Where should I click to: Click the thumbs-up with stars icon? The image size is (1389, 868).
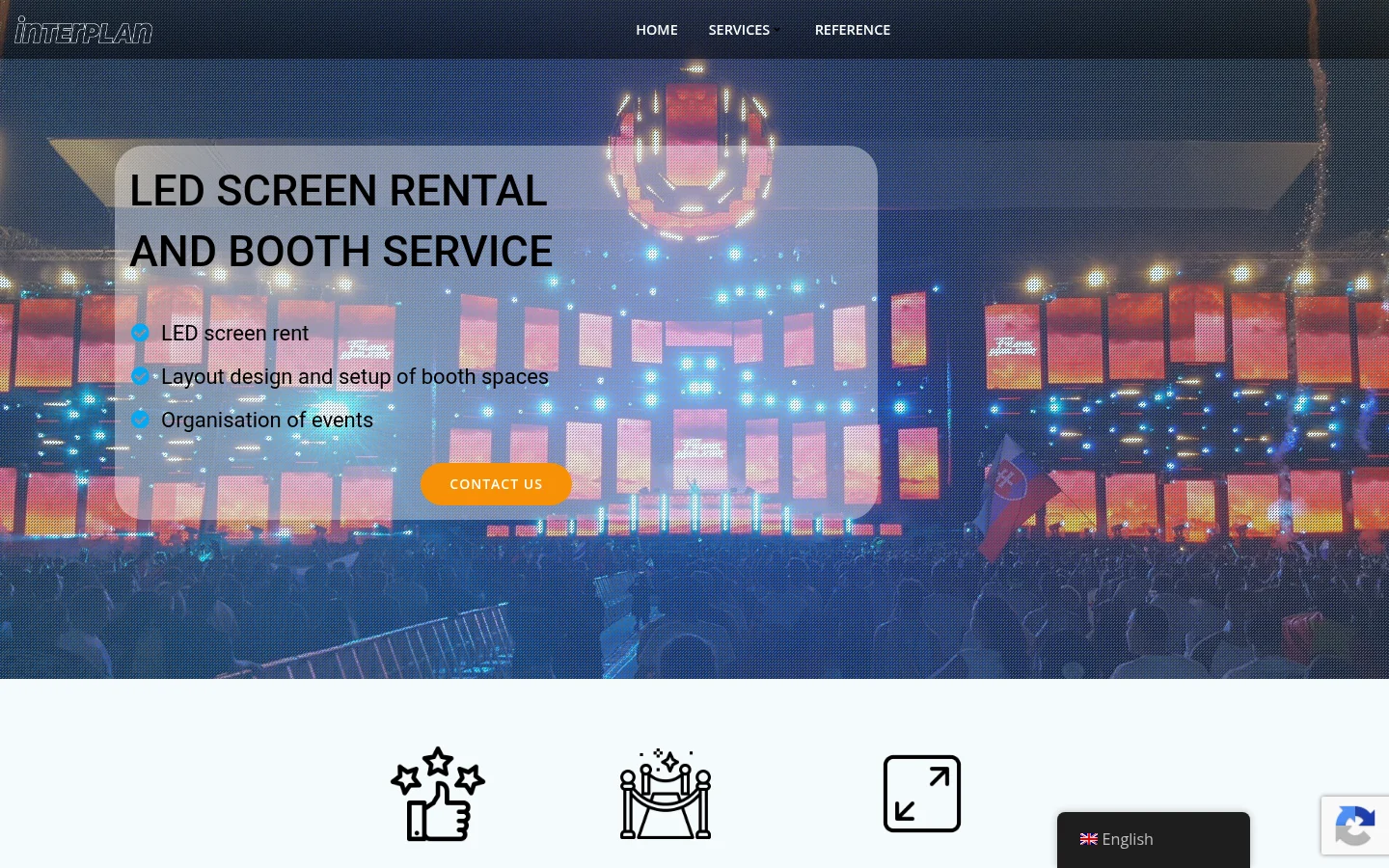[x=438, y=794]
